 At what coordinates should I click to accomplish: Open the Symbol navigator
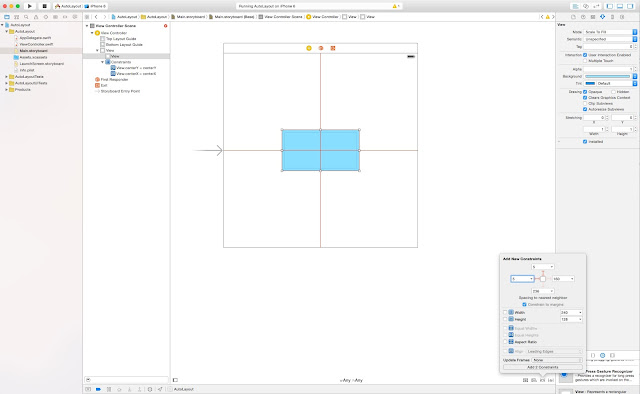click(x=16, y=17)
